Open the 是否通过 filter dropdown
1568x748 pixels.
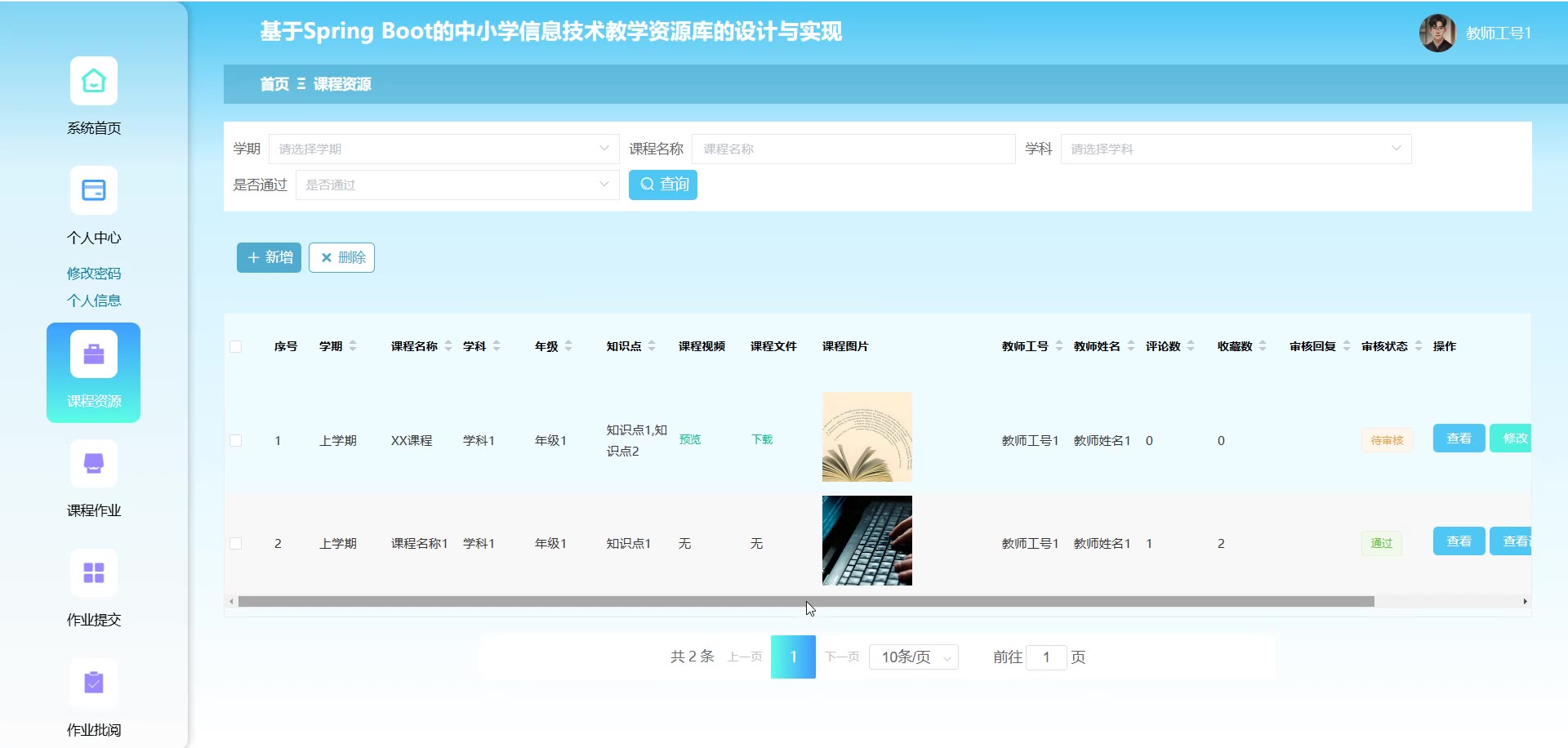[x=457, y=185]
